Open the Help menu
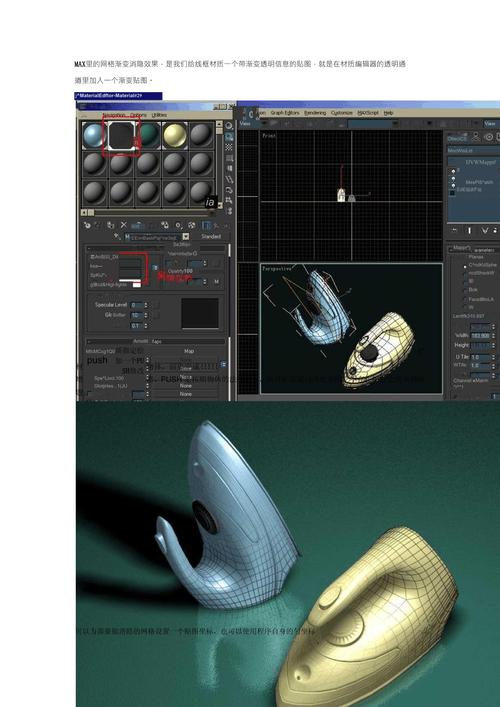The height and width of the screenshot is (707, 500). click(388, 113)
